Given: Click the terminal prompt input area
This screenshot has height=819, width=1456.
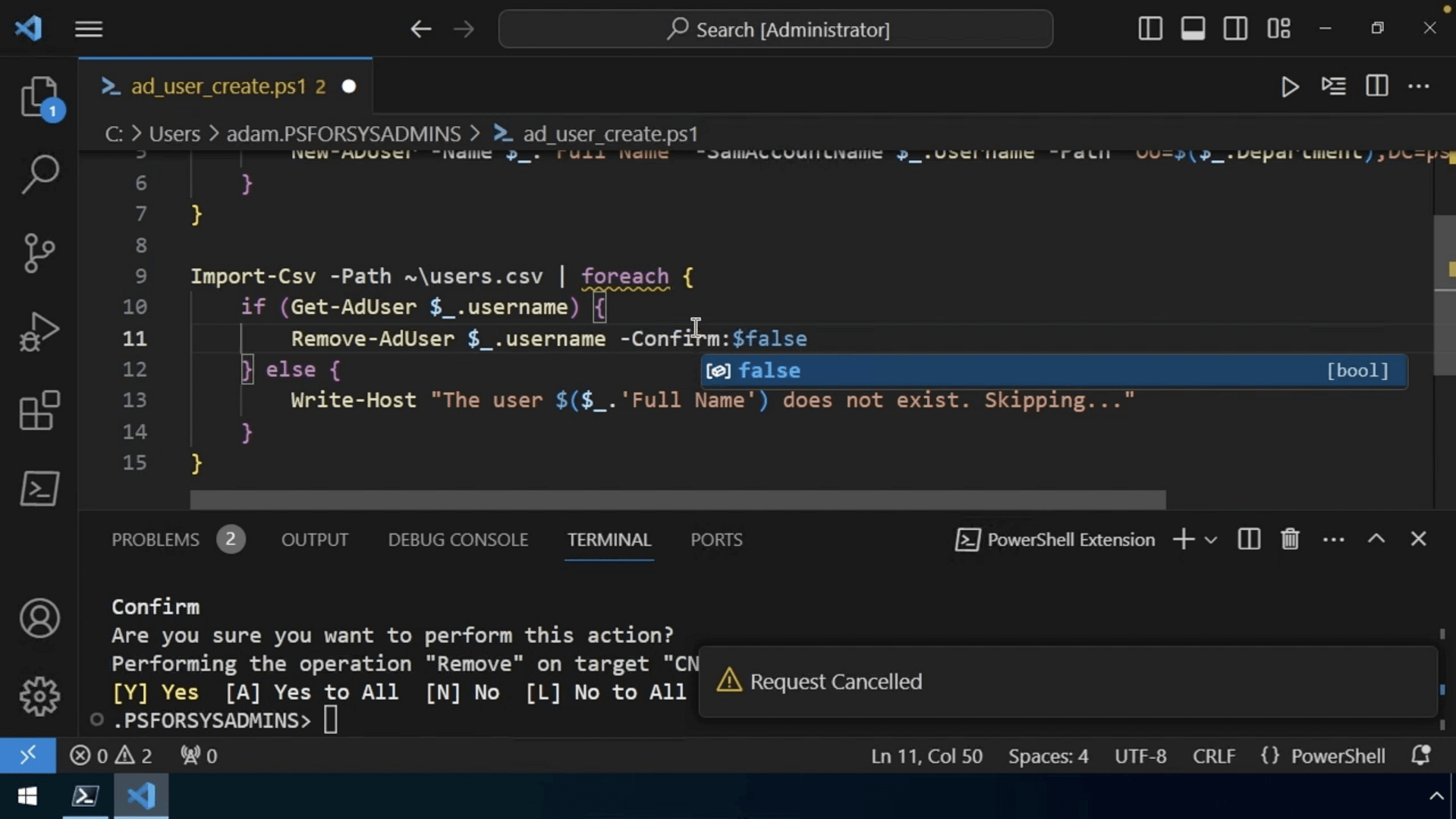Looking at the screenshot, I should coord(331,720).
